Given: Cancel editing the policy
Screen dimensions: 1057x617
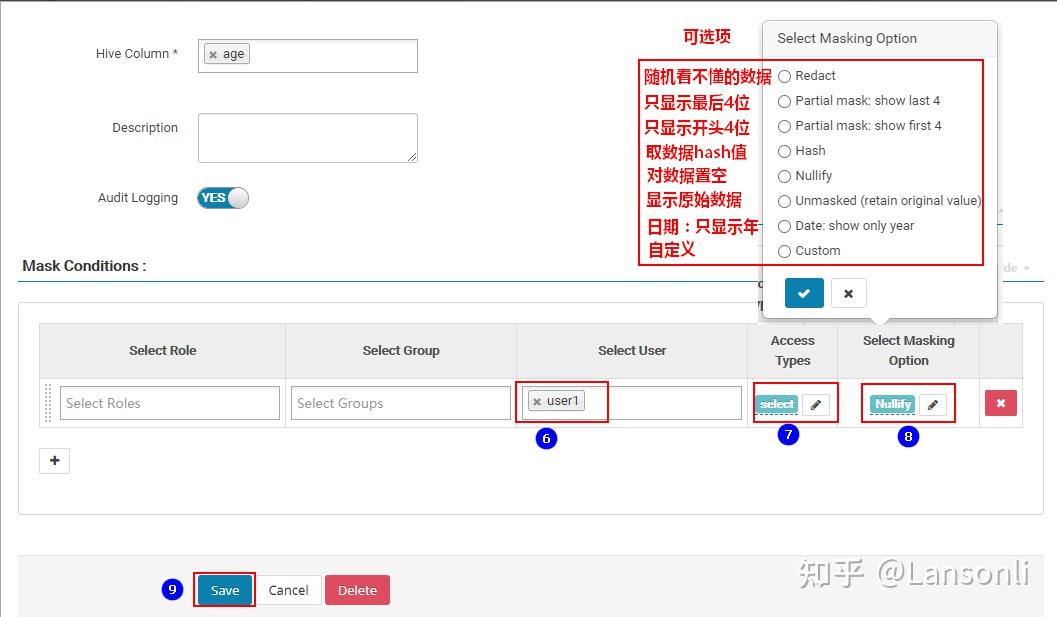Looking at the screenshot, I should pos(289,590).
